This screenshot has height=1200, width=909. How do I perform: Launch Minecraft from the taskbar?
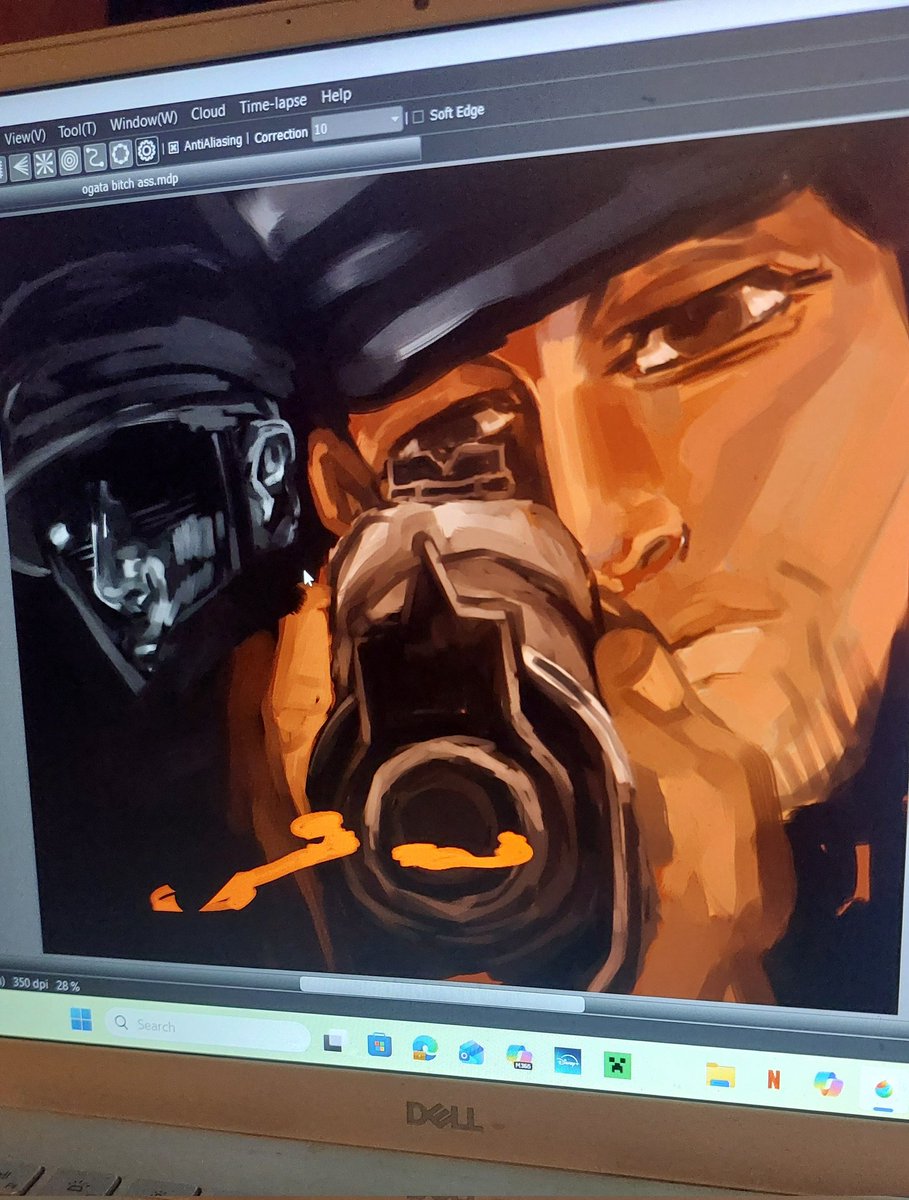tap(617, 1064)
